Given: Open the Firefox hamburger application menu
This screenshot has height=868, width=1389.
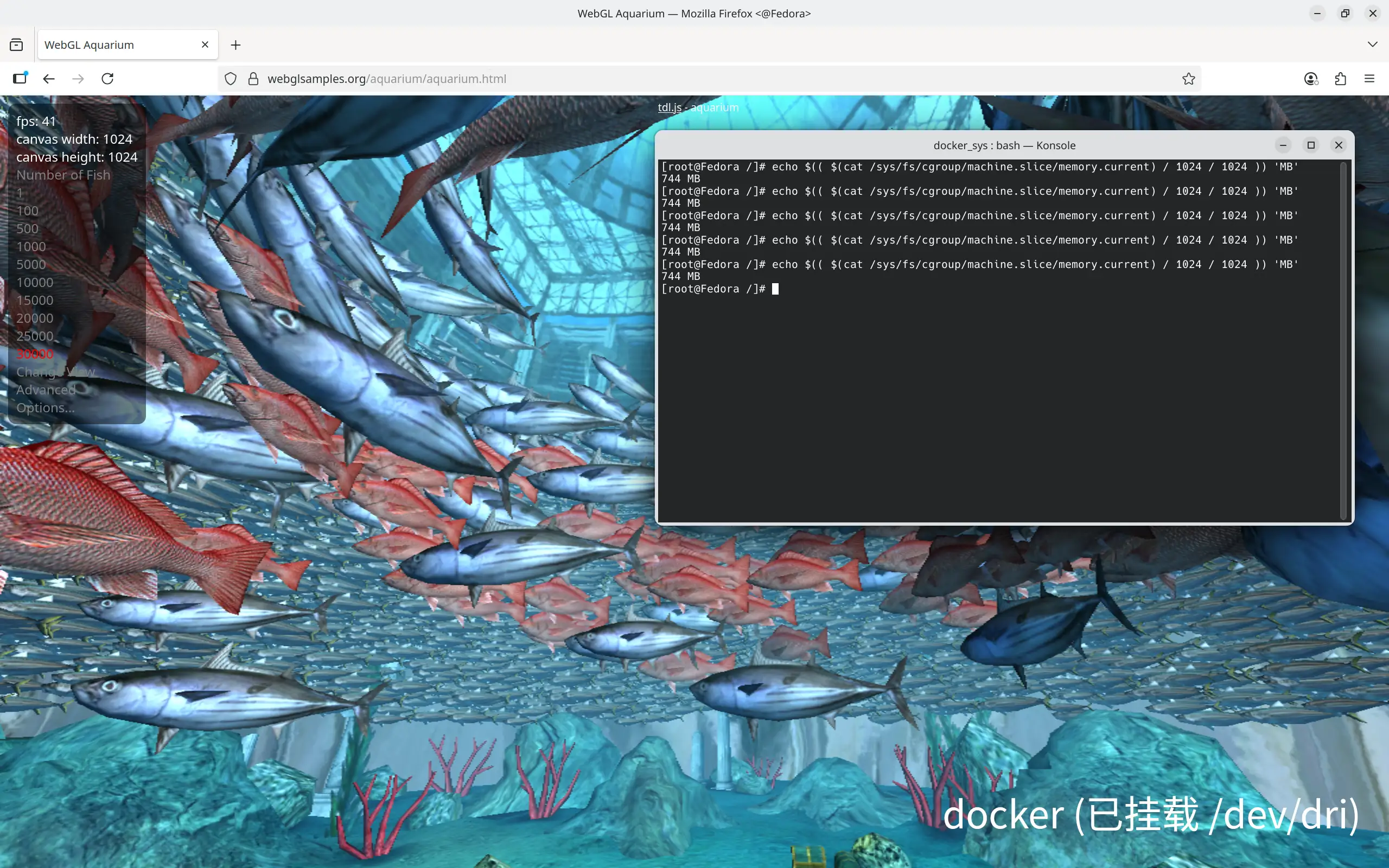Looking at the screenshot, I should click(x=1369, y=79).
